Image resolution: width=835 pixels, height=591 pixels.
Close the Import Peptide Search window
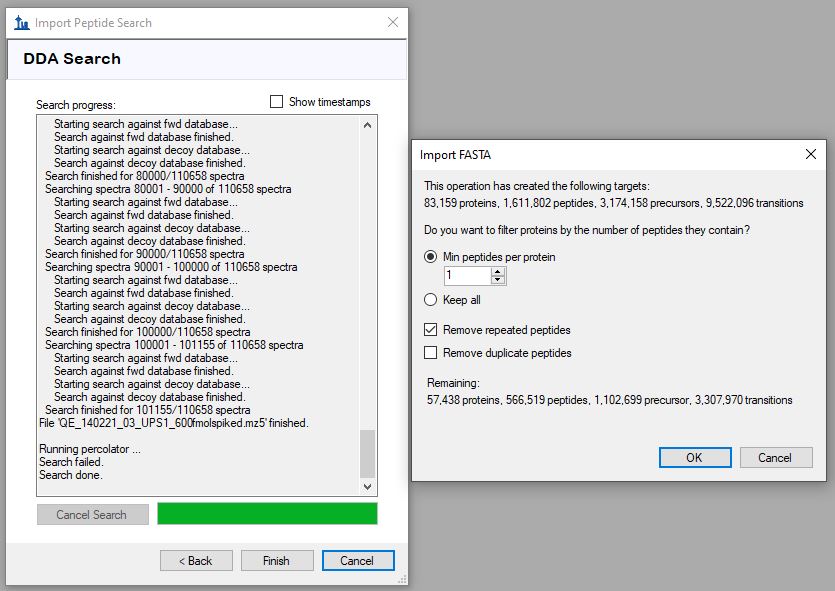391,22
